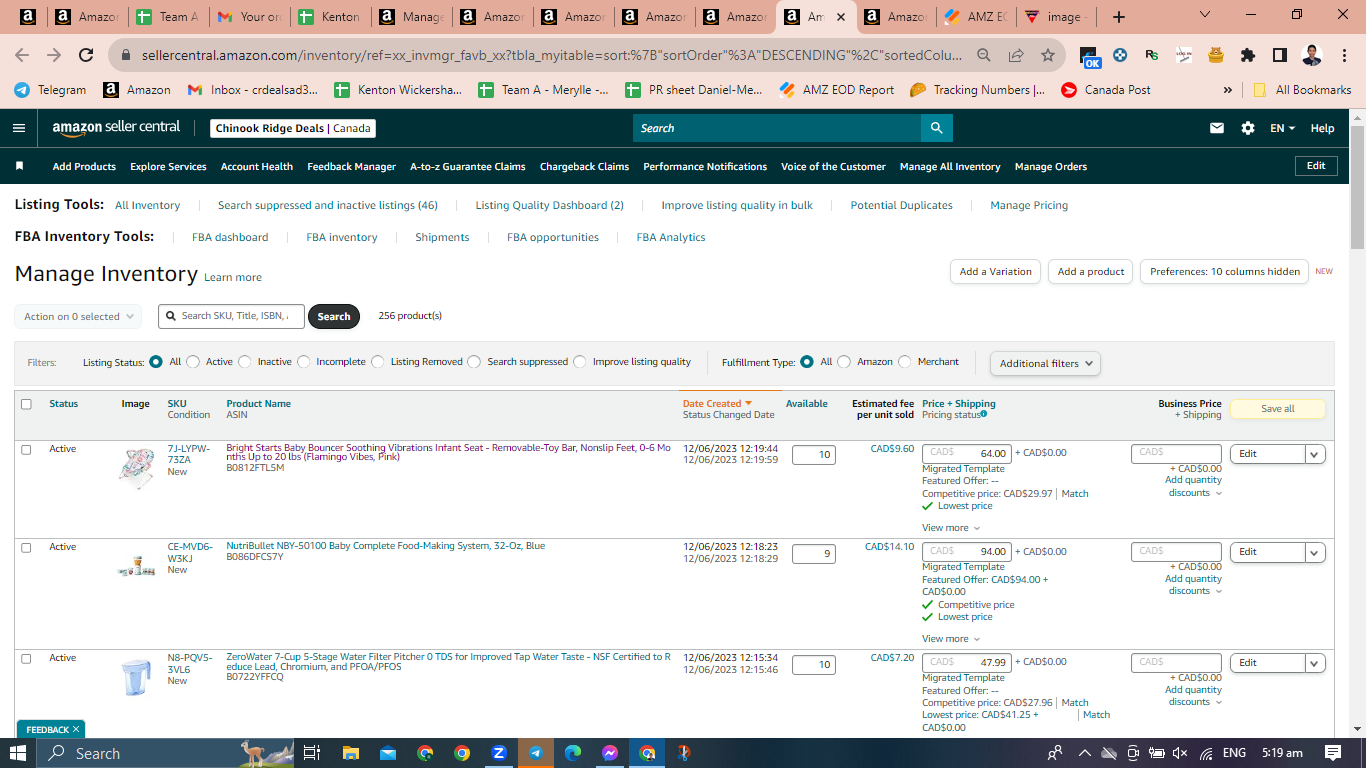Open Windows Start menu

18,753
